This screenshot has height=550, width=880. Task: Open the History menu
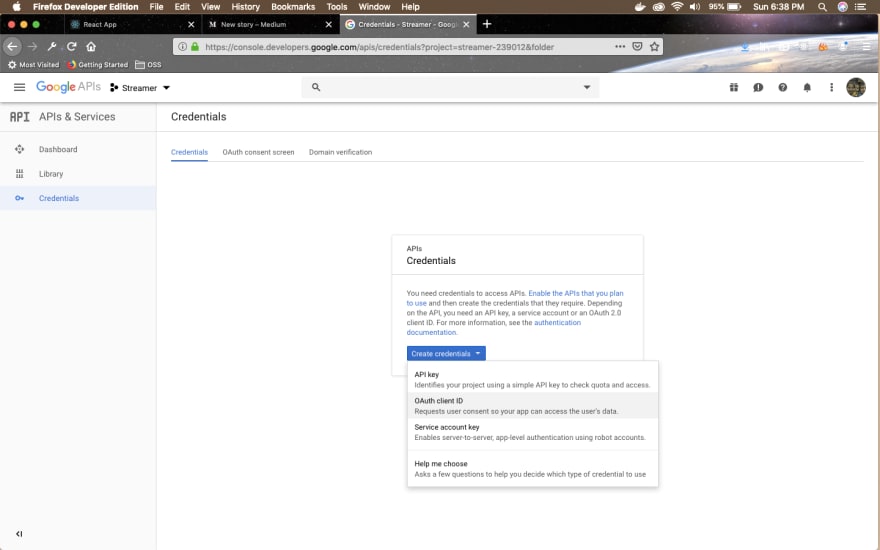tap(245, 7)
